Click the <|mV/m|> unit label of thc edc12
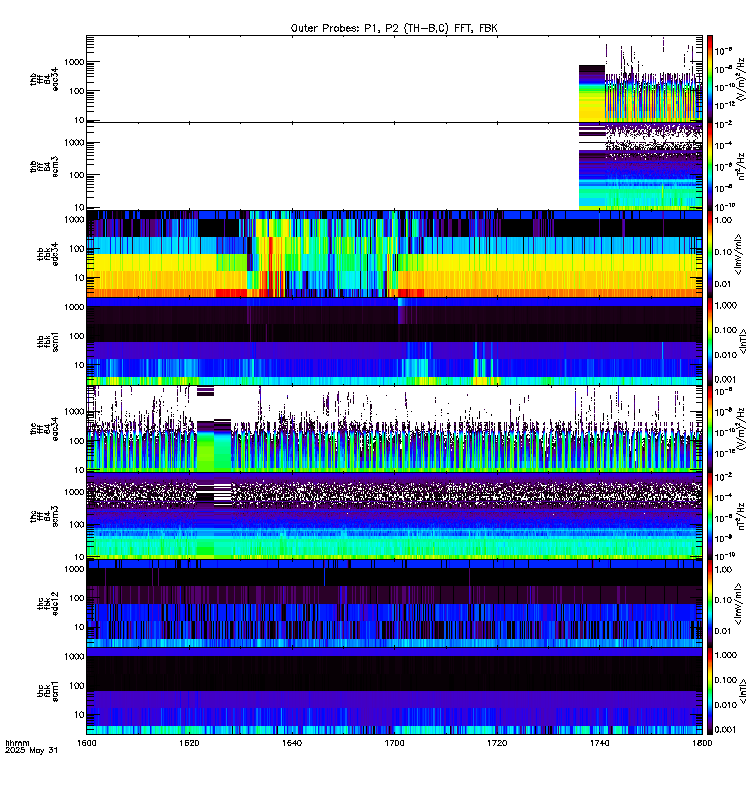750x800 pixels. (739, 605)
